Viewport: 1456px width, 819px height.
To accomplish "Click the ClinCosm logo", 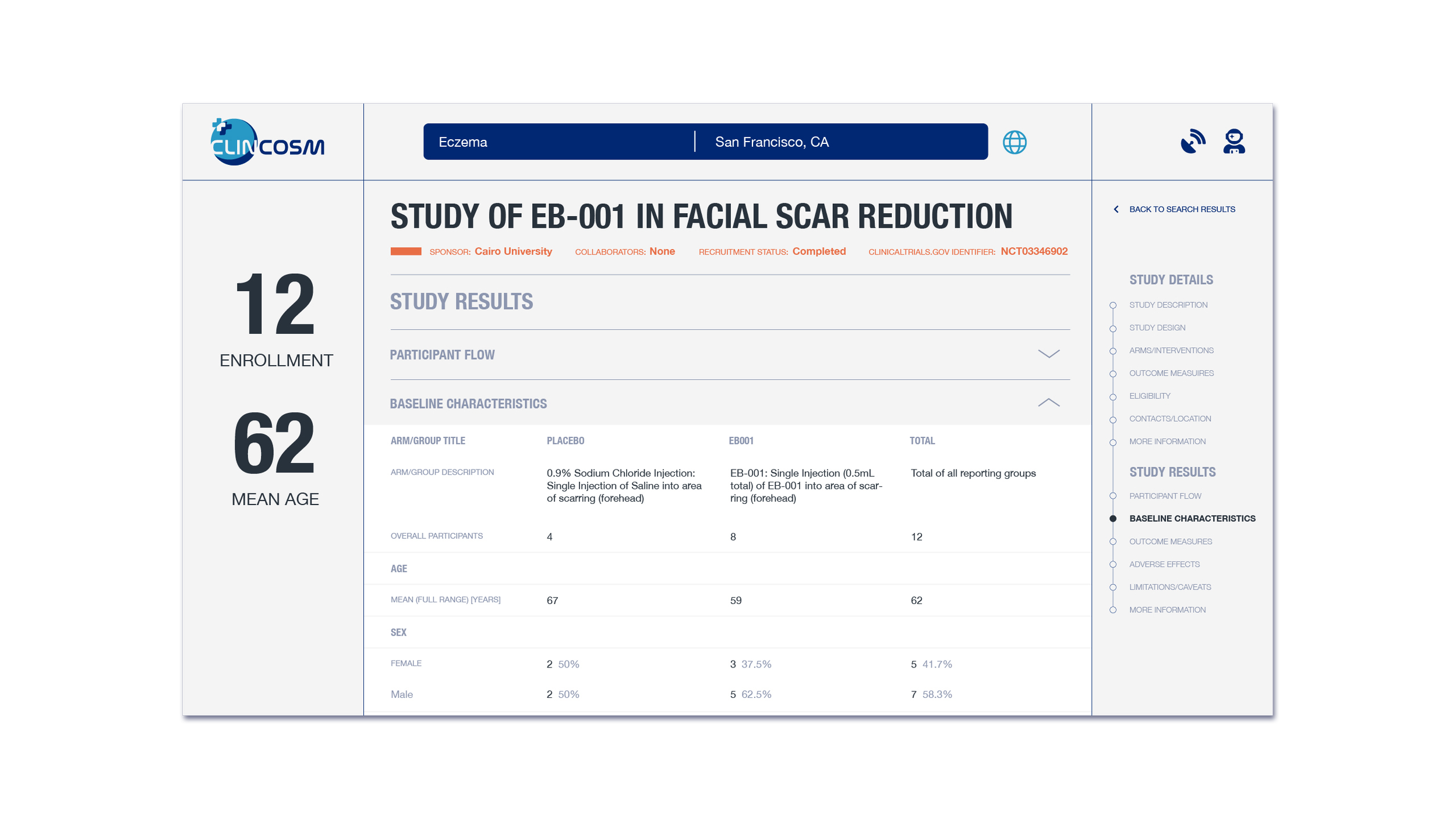I will click(x=267, y=142).
